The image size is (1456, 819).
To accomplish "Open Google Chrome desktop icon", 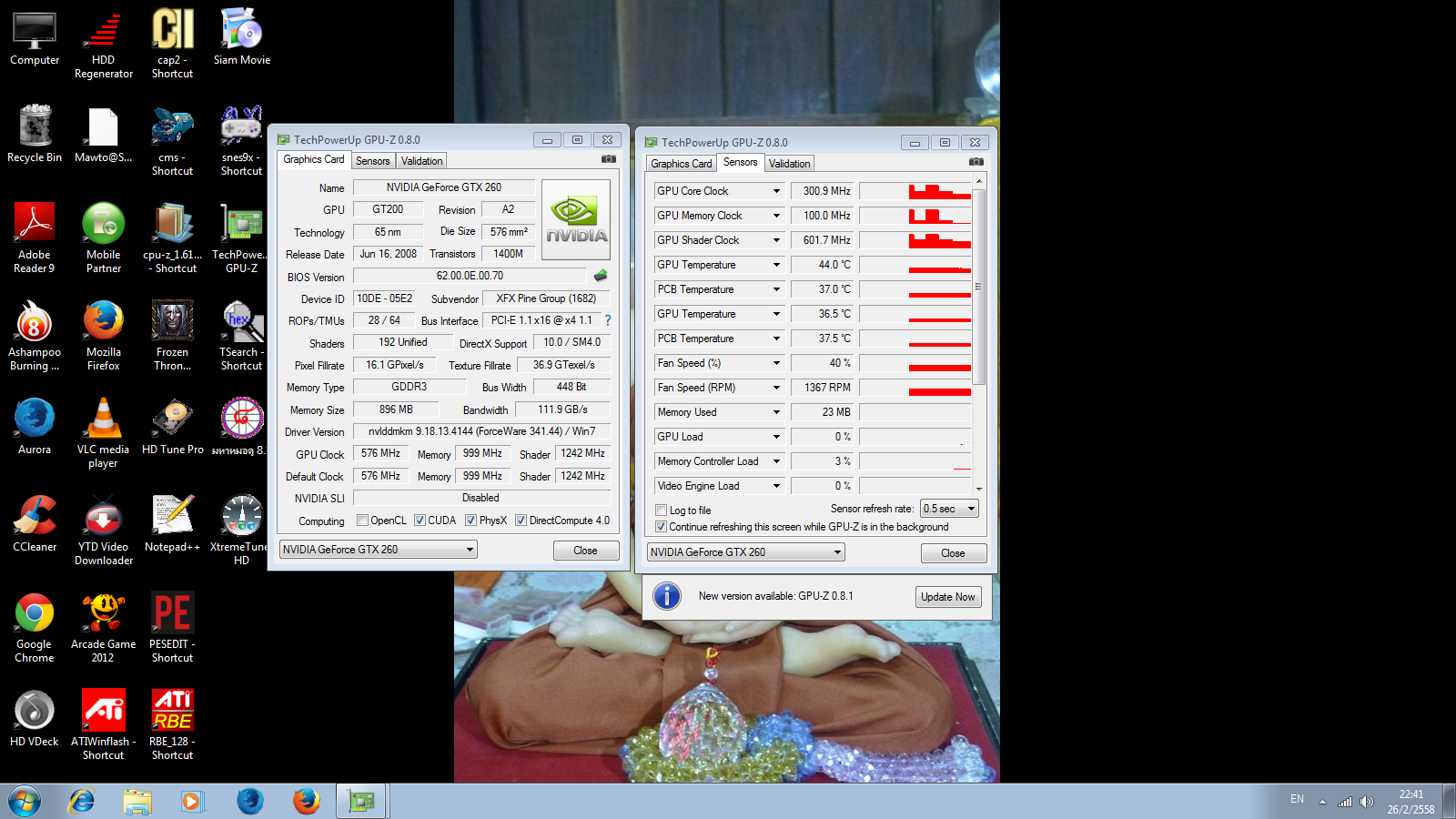I will pyautogui.click(x=35, y=627).
